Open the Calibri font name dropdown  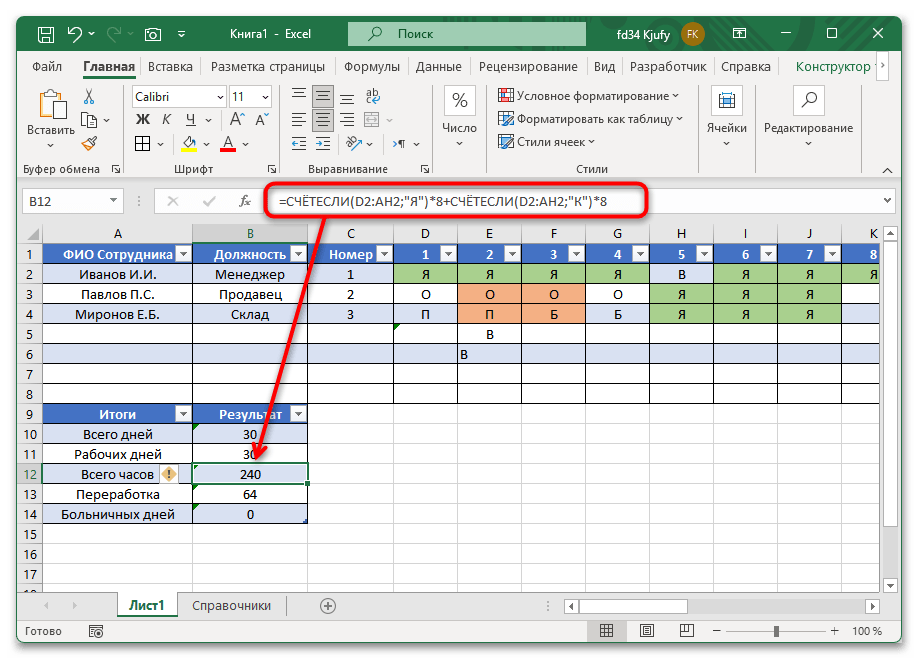pos(219,97)
